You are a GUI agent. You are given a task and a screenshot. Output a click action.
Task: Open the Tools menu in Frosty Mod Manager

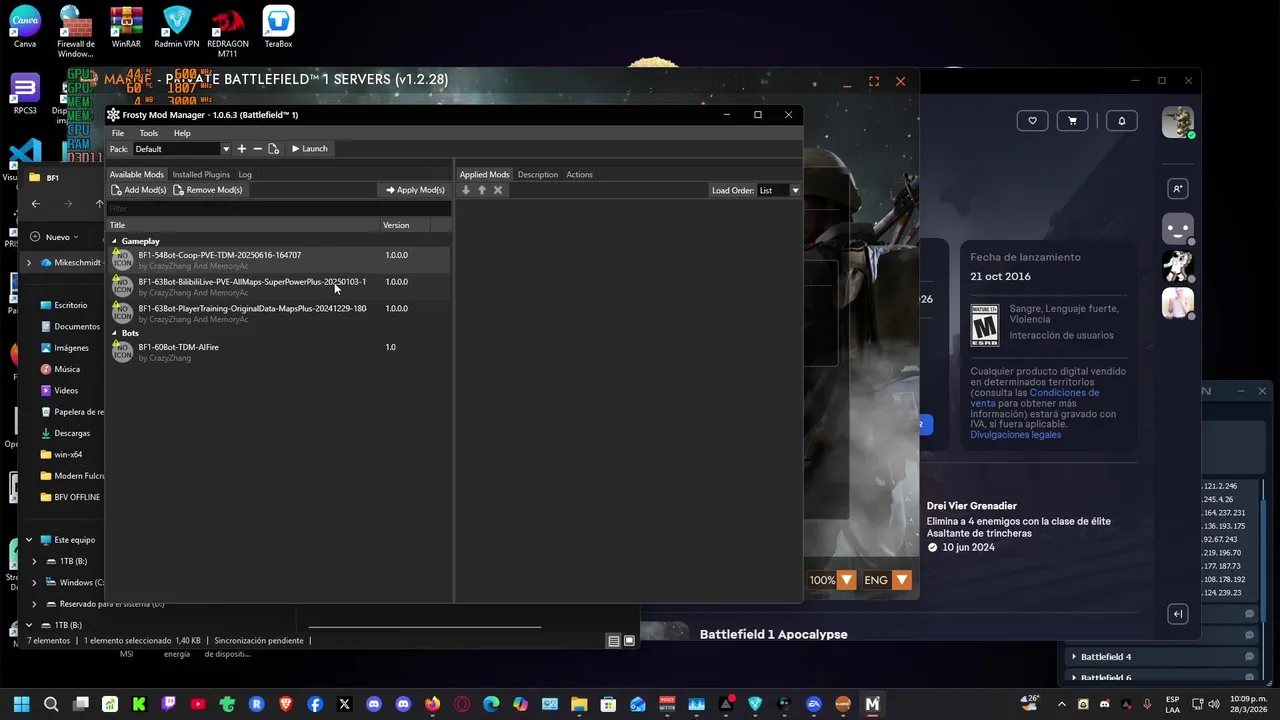(149, 133)
